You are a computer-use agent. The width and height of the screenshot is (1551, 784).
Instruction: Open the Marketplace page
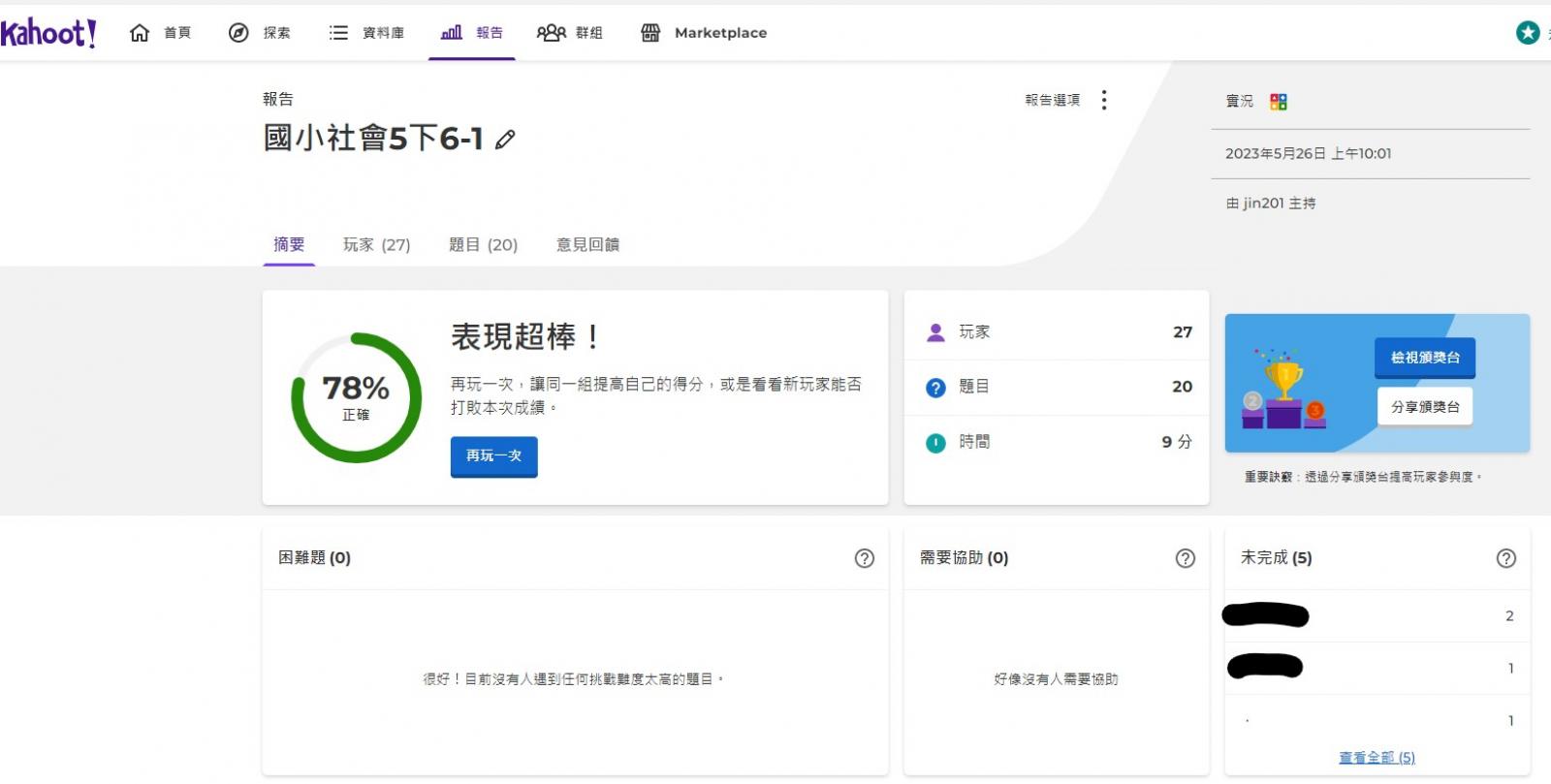704,33
